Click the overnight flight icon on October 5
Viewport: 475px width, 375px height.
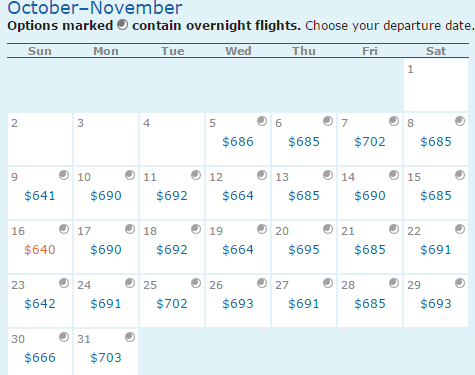pos(262,121)
